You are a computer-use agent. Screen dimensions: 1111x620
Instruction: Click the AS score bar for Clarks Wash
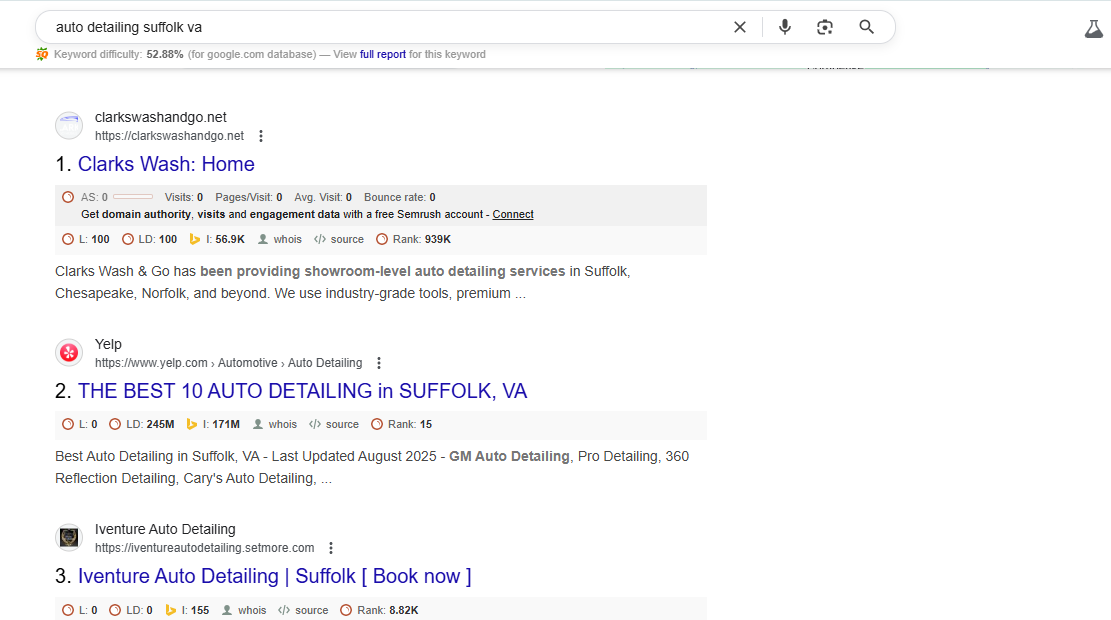click(133, 197)
